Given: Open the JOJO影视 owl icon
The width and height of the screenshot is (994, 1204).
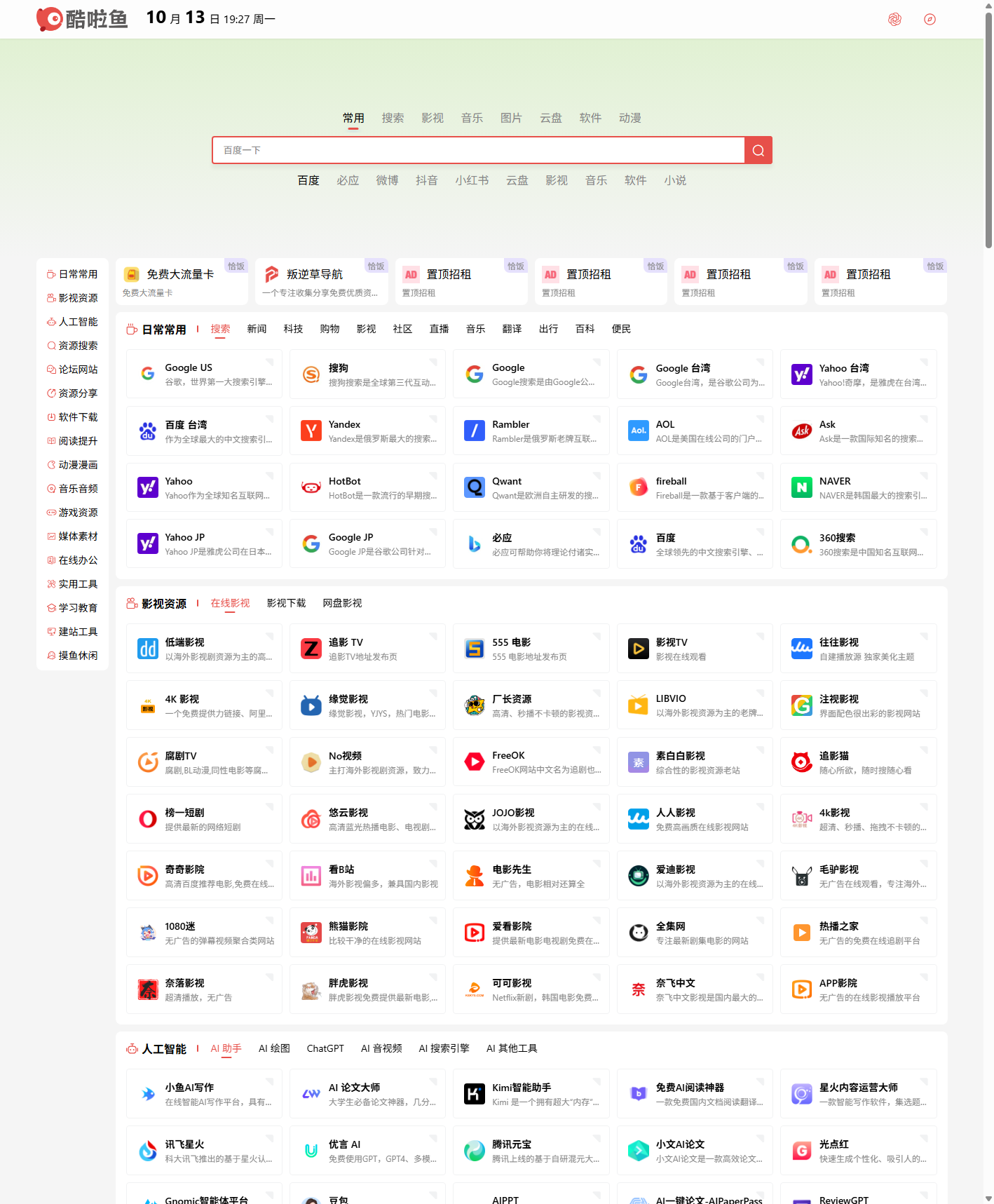Looking at the screenshot, I should [x=475, y=818].
